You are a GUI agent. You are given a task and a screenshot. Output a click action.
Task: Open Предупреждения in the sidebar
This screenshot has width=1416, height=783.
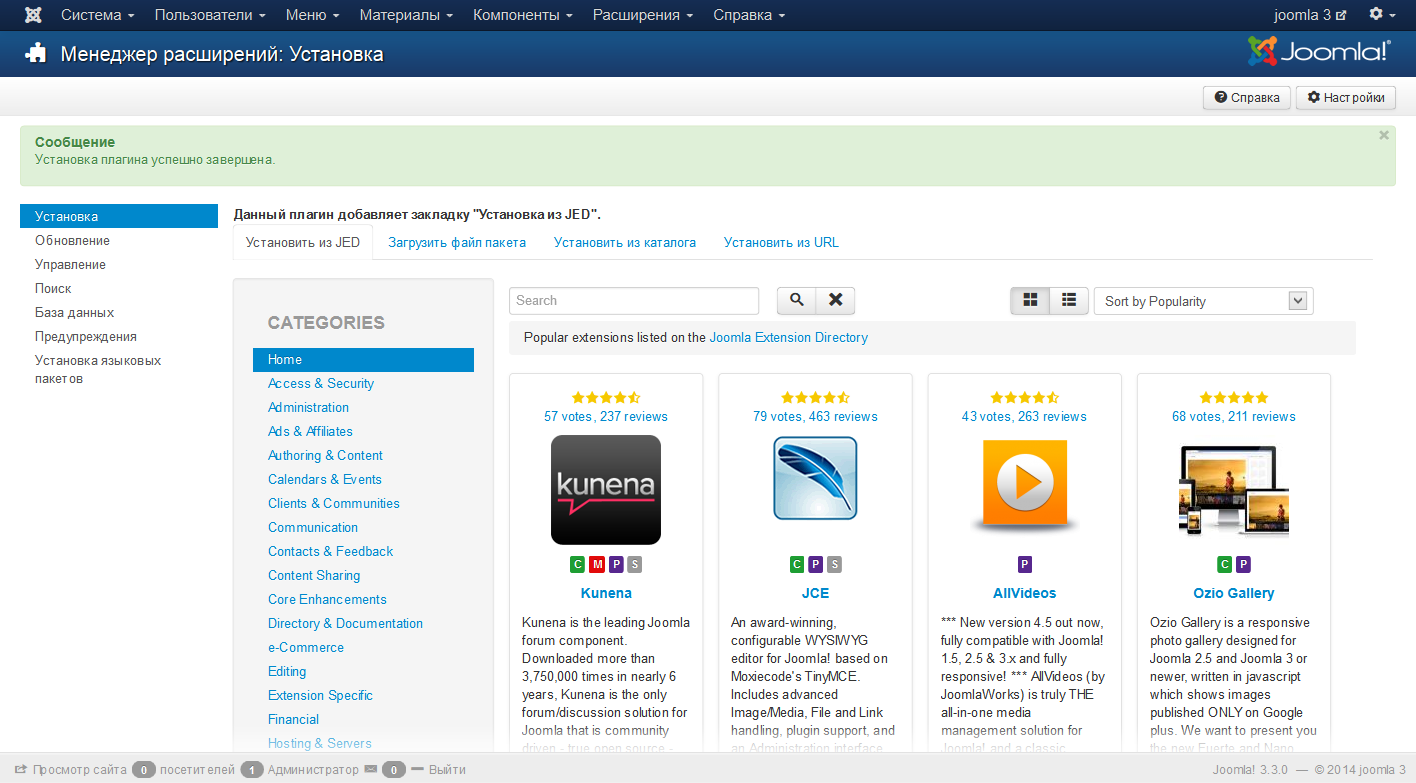tap(86, 337)
